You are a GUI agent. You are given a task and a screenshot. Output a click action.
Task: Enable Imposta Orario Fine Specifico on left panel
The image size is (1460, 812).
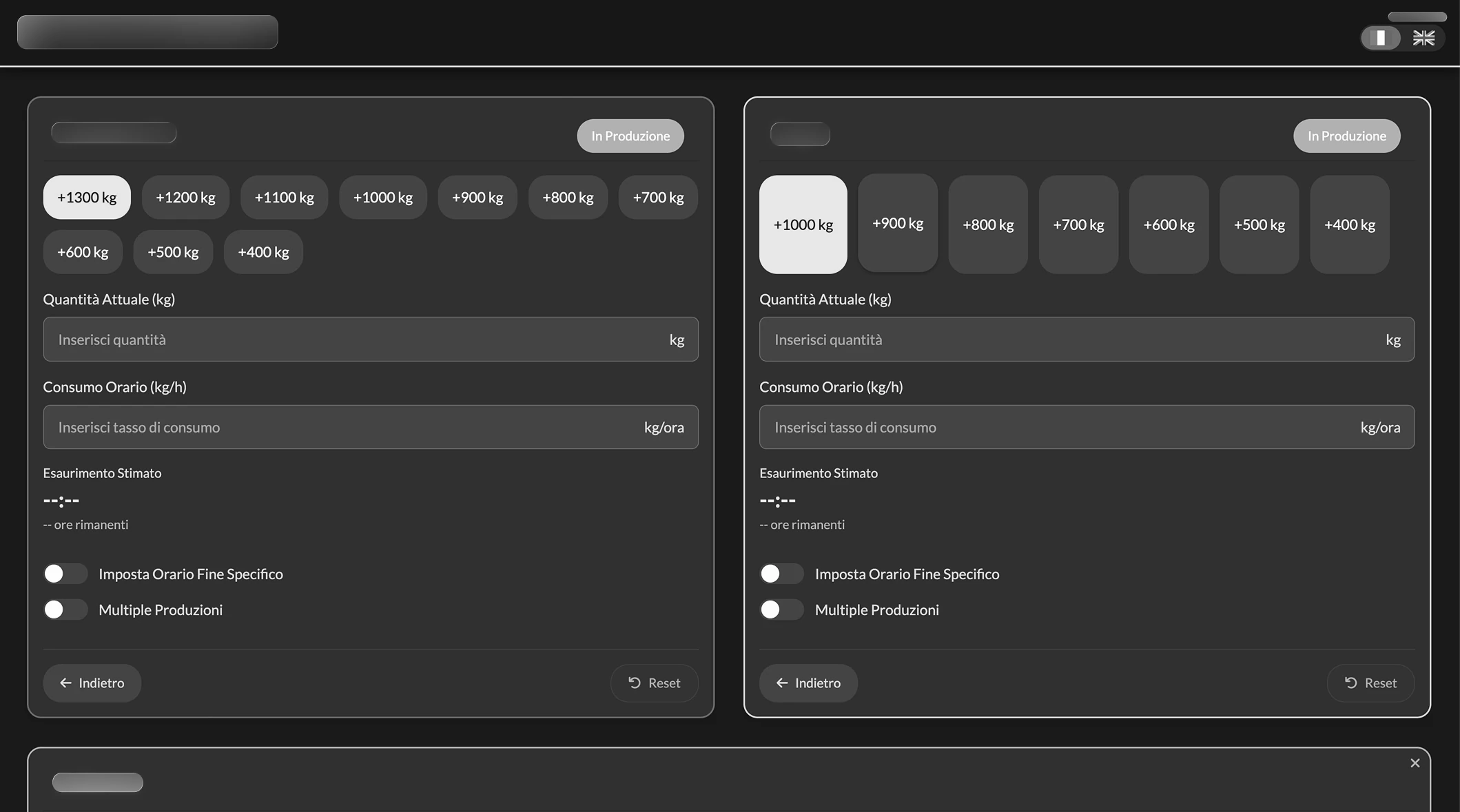(x=65, y=573)
